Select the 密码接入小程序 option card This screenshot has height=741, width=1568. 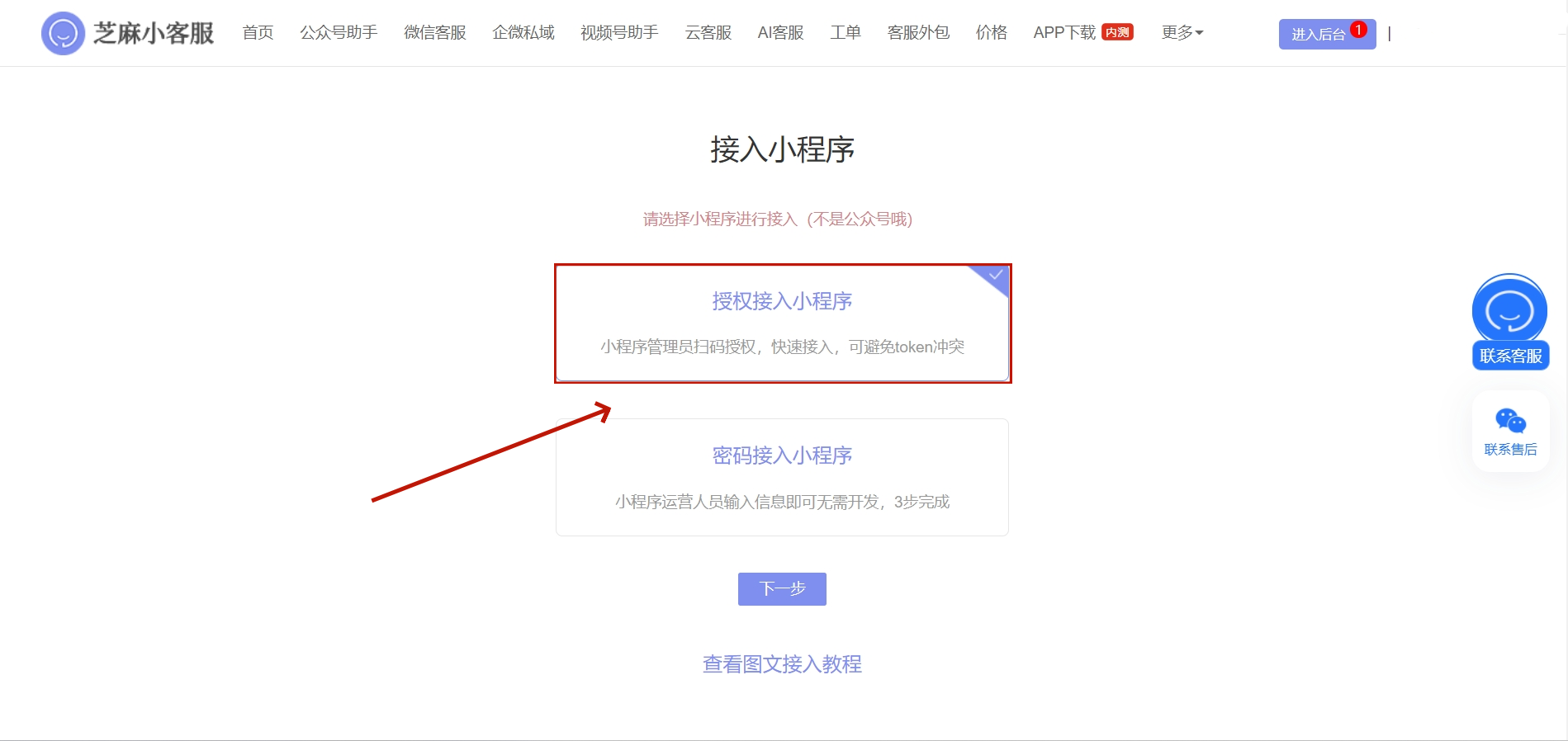(782, 477)
